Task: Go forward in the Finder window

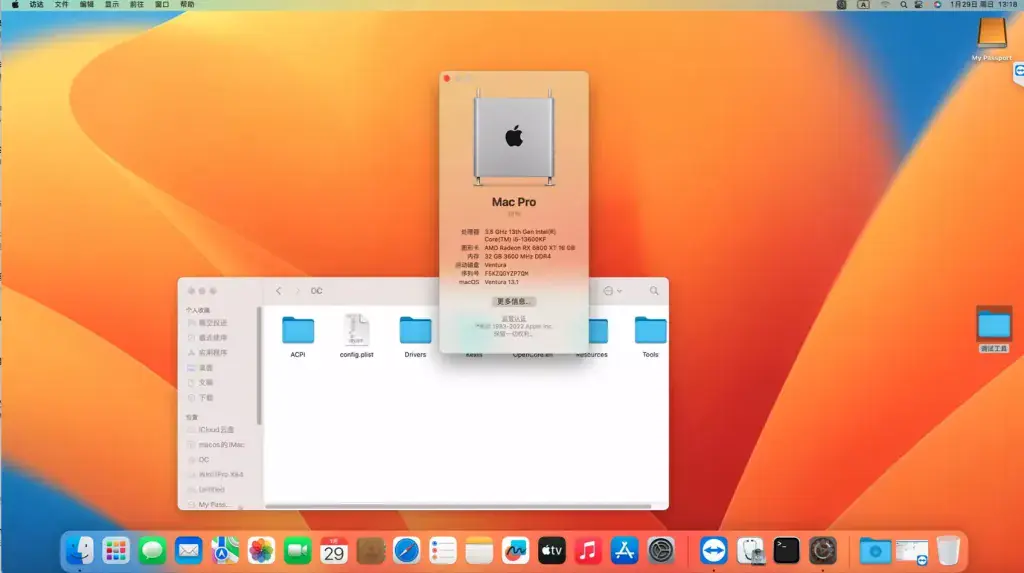Action: pos(297,291)
